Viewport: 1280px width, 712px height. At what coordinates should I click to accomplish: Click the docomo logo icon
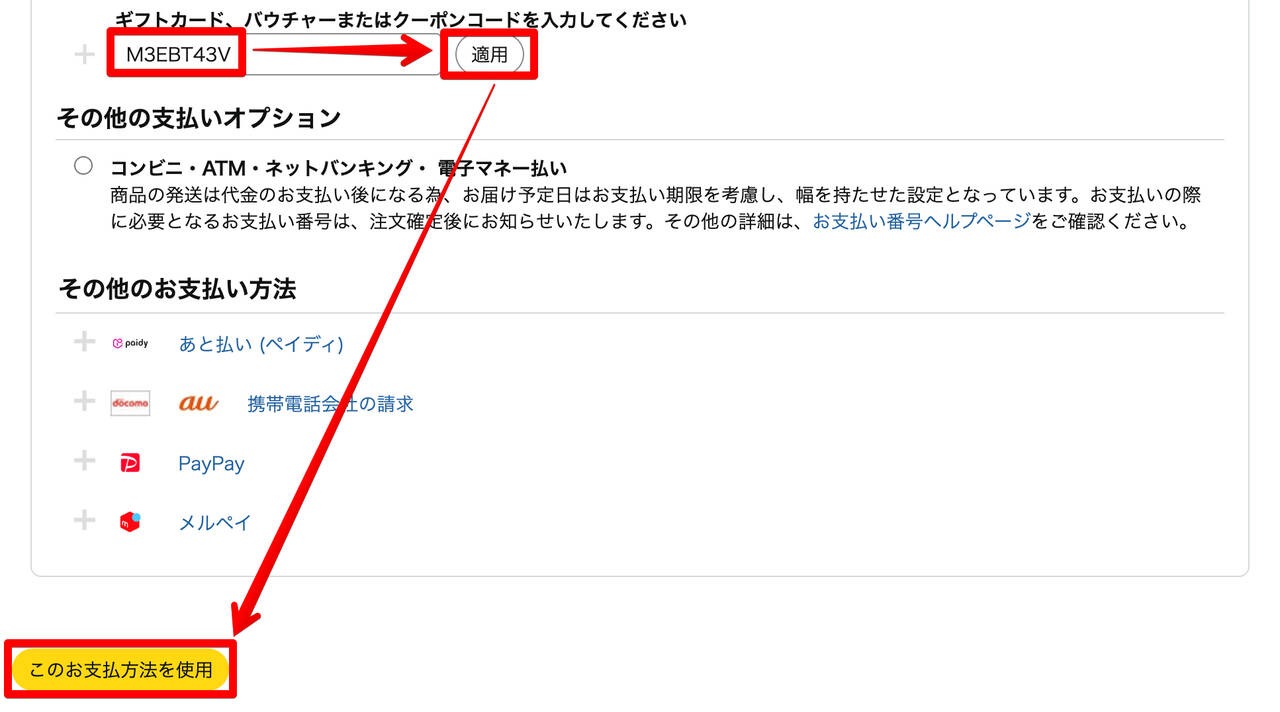point(130,403)
